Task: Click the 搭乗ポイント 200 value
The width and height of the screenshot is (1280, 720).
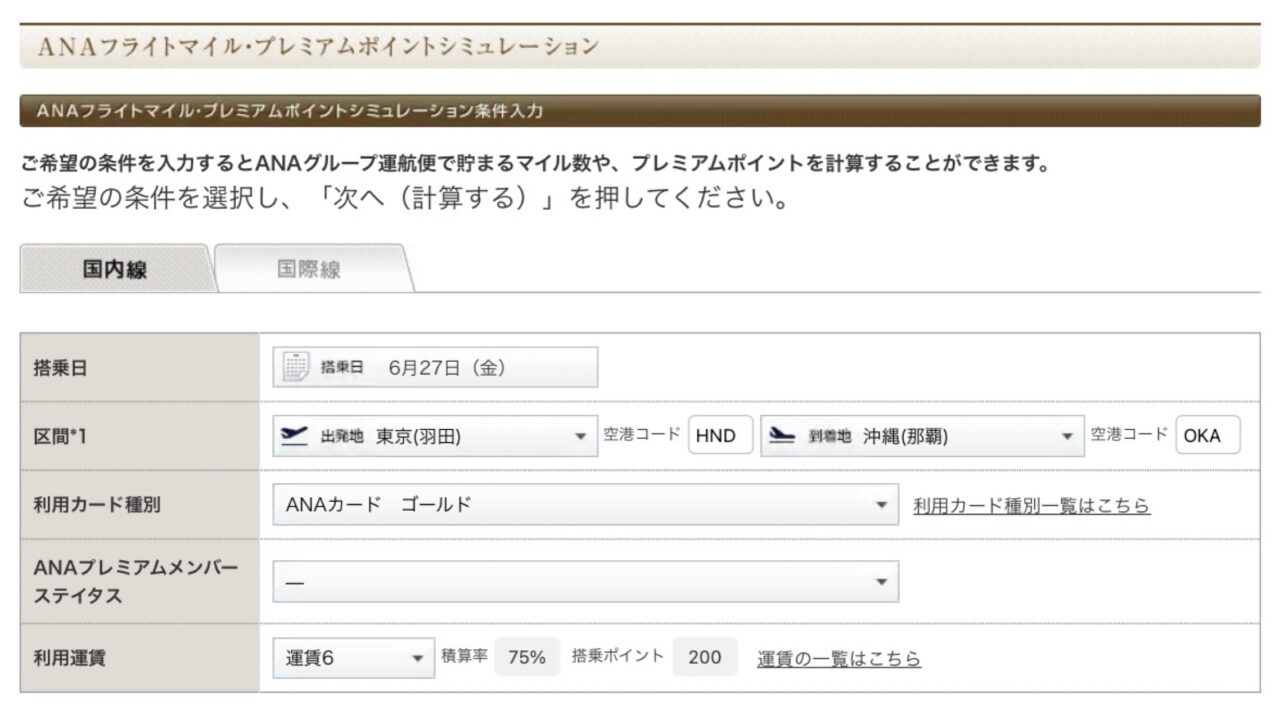Action: click(x=705, y=658)
